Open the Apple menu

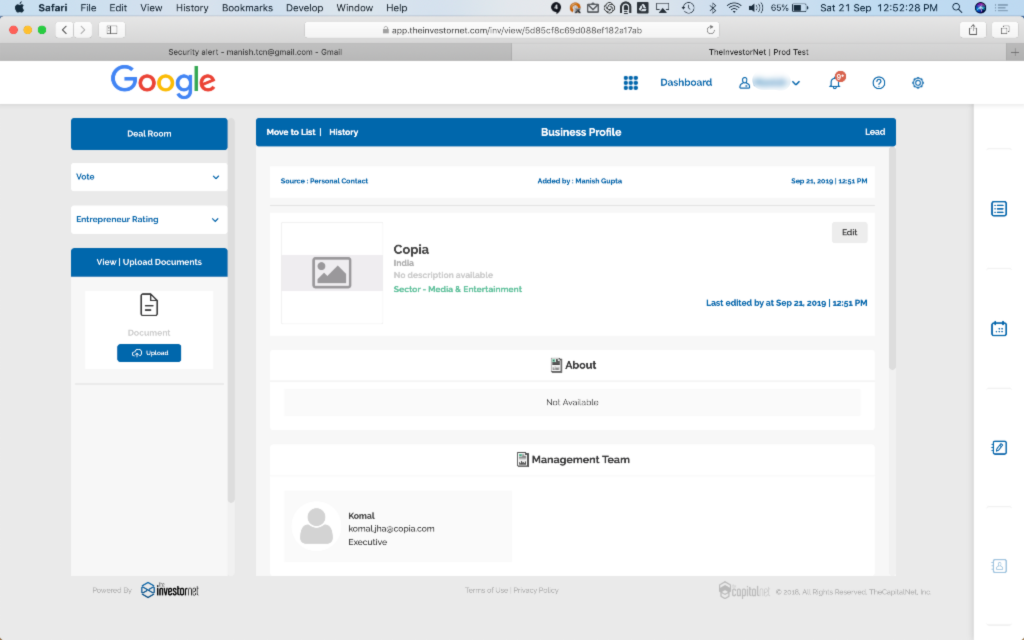(x=19, y=8)
